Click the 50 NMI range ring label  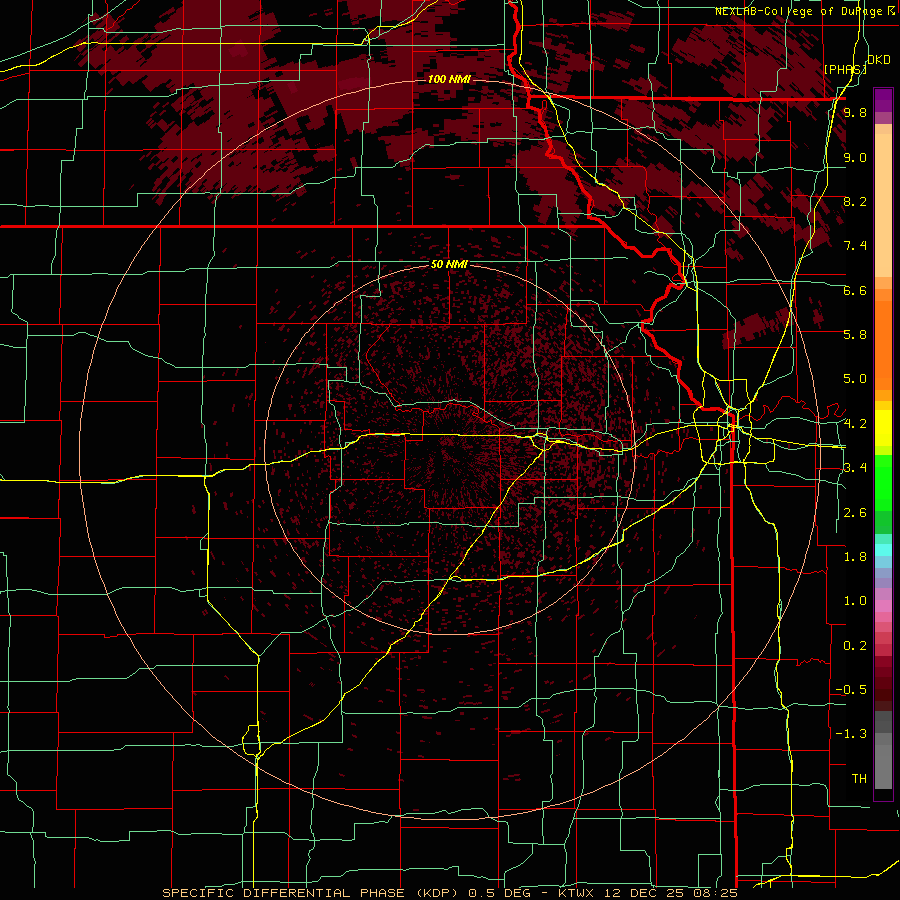tap(449, 265)
